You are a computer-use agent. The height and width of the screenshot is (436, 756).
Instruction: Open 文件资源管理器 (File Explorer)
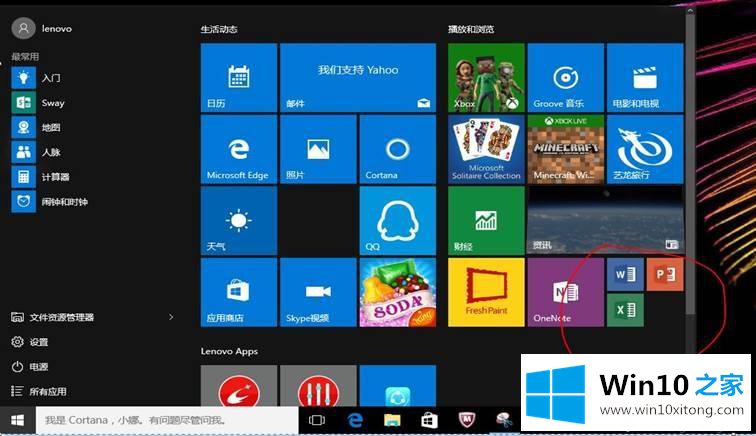53,317
